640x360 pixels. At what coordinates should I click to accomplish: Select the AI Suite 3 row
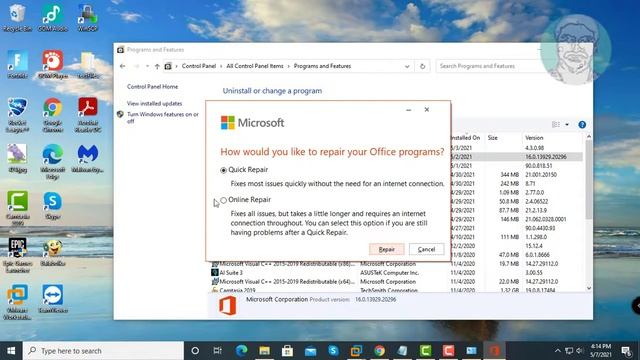396,273
